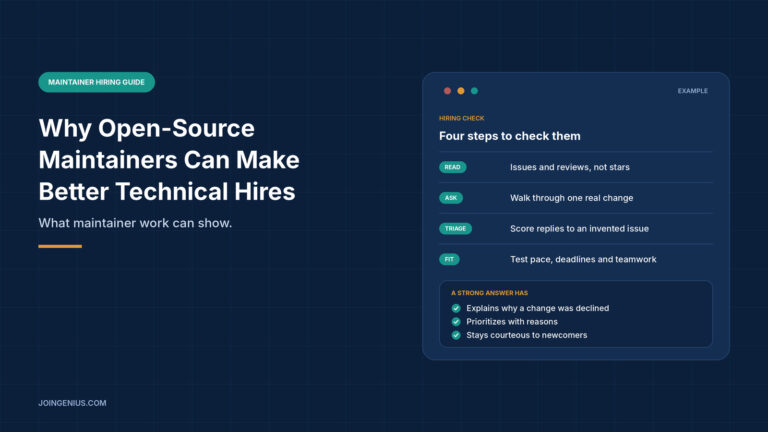This screenshot has height=432, width=768.
Task: Click 'Prioritizes with reasons' text
Action: tap(512, 322)
